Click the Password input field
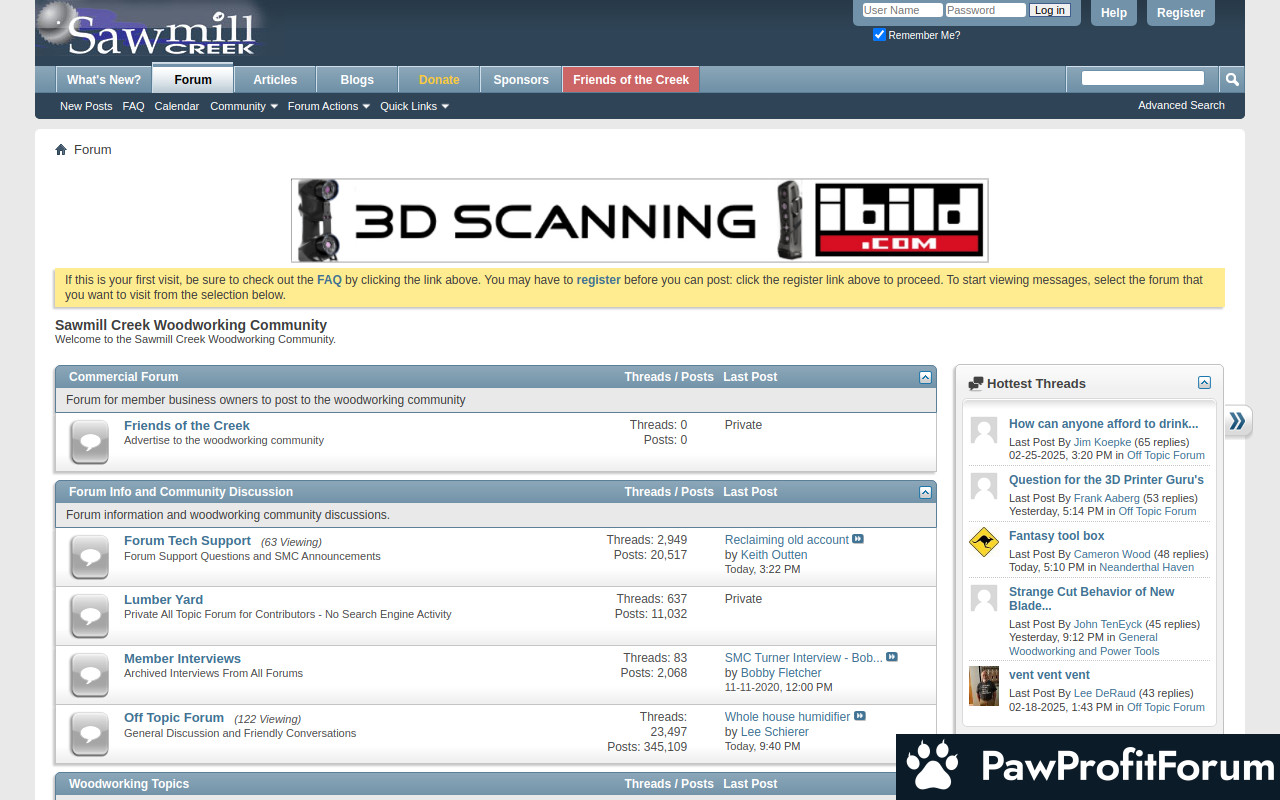This screenshot has width=1280, height=800. (x=985, y=10)
